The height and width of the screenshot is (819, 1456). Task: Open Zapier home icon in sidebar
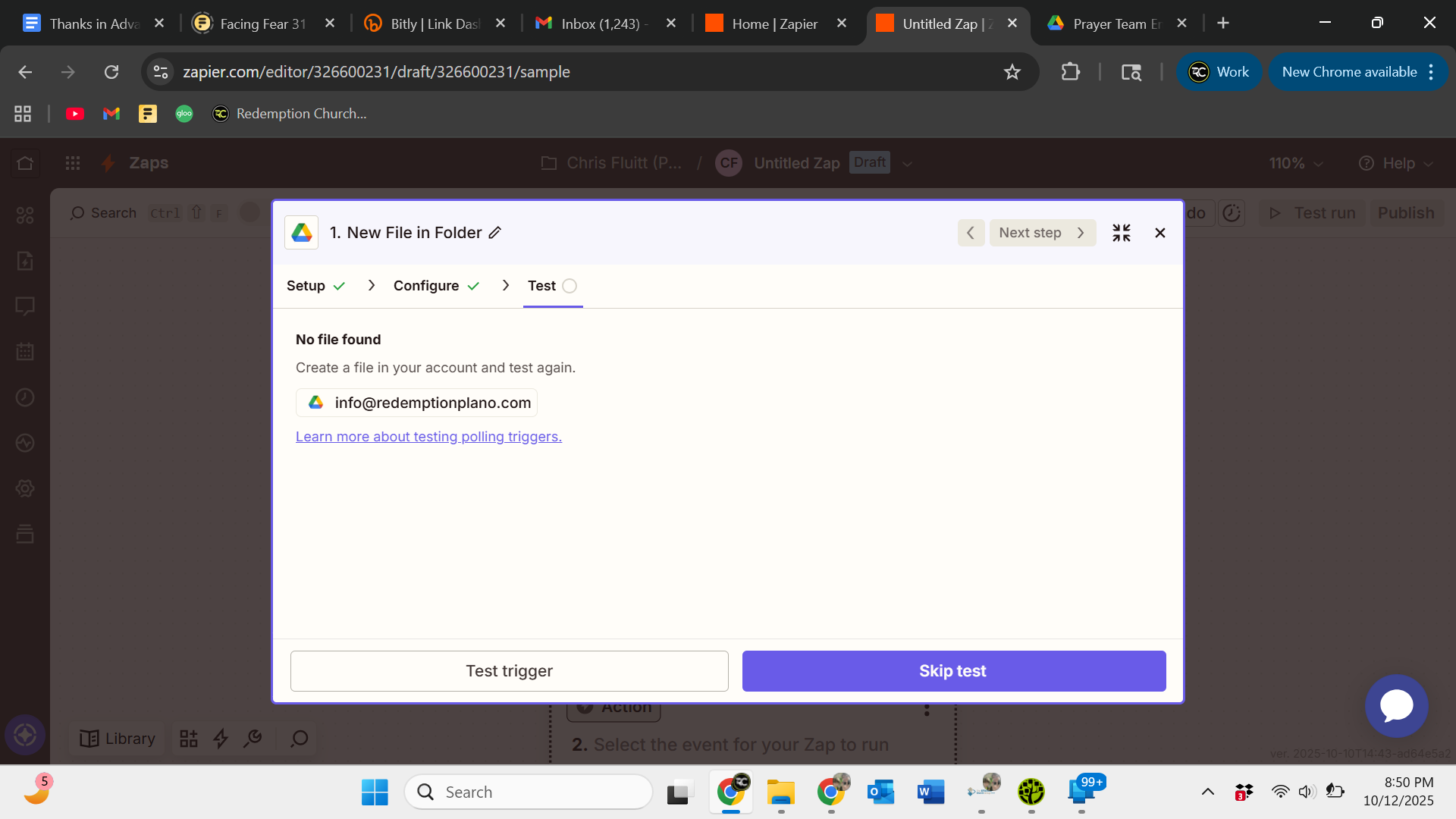click(25, 163)
